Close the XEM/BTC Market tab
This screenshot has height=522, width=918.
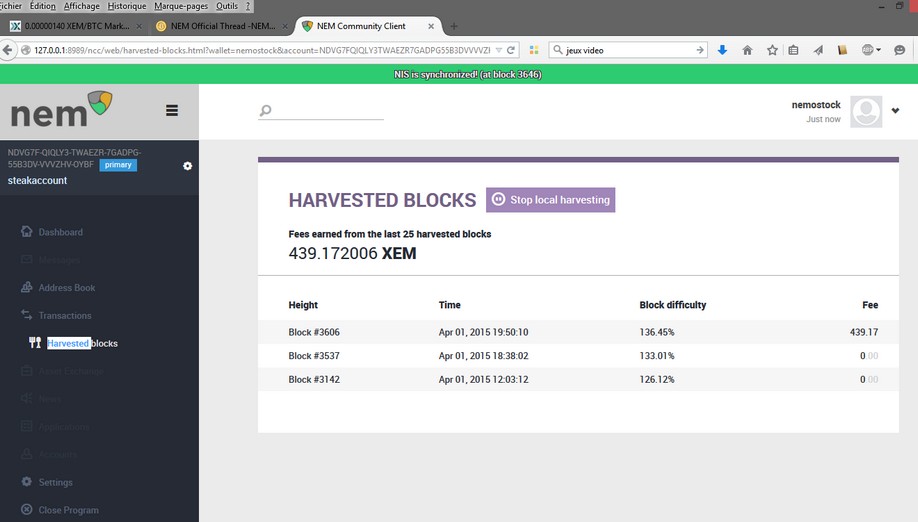(139, 26)
